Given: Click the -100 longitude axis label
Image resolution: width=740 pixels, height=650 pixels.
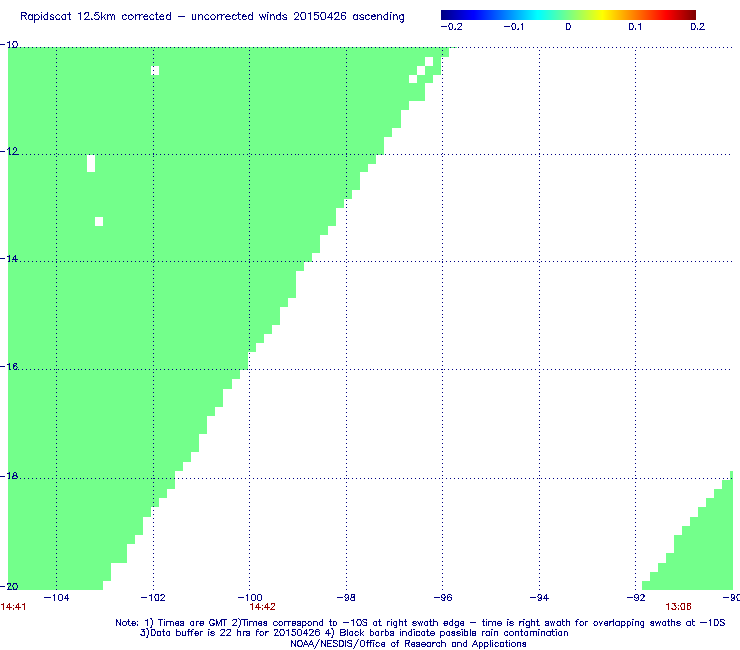Looking at the screenshot, I should [249, 598].
